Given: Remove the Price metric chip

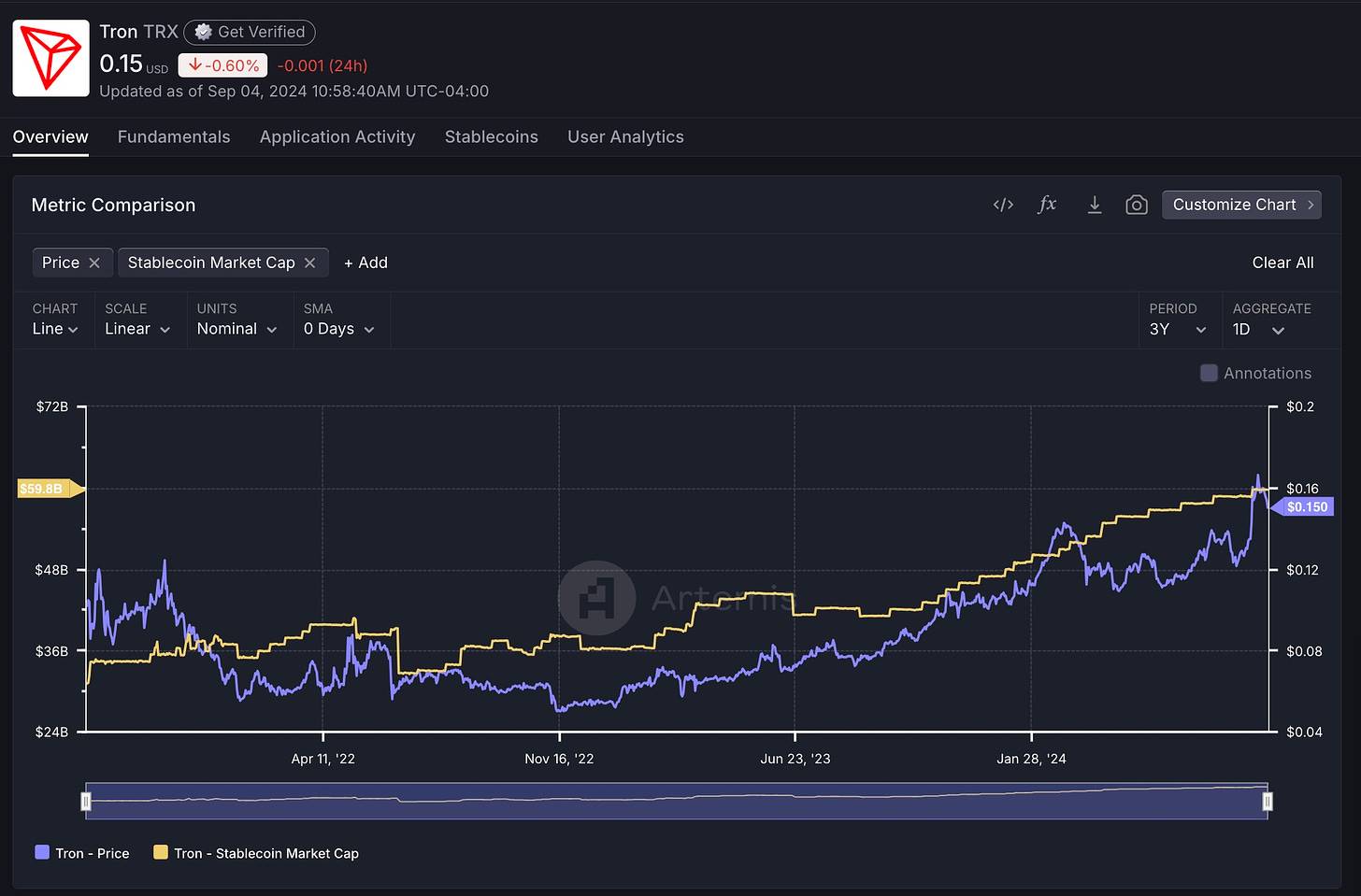Looking at the screenshot, I should (x=94, y=263).
